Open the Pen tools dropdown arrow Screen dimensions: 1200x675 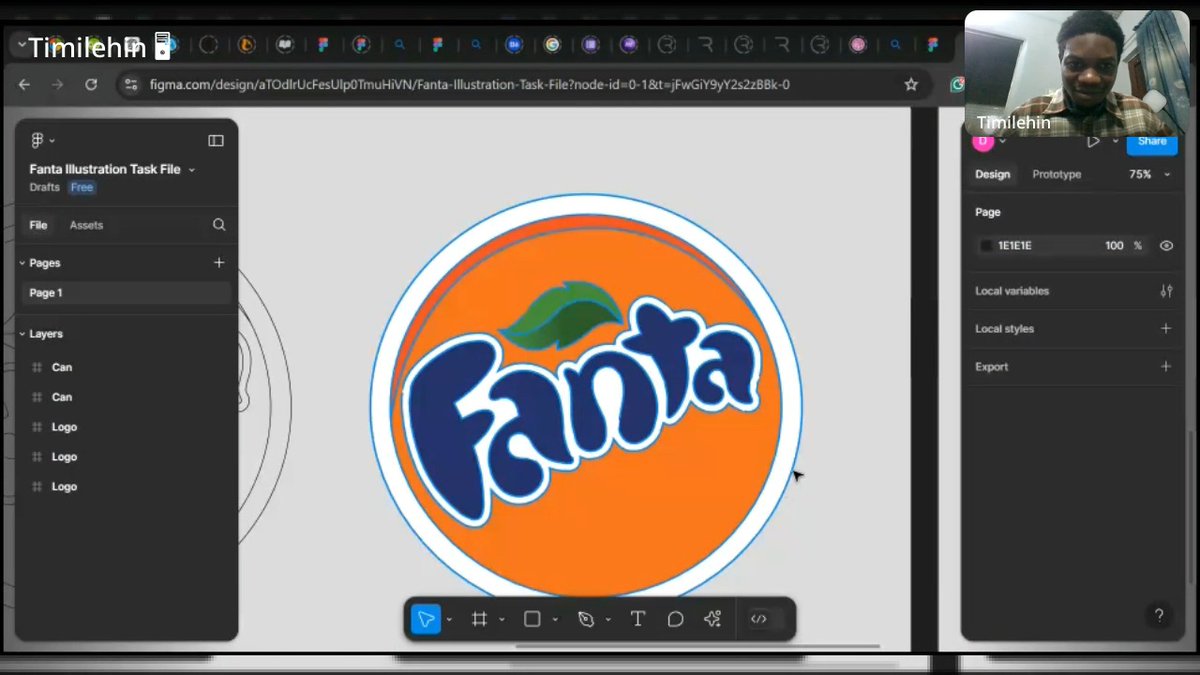[x=608, y=620]
